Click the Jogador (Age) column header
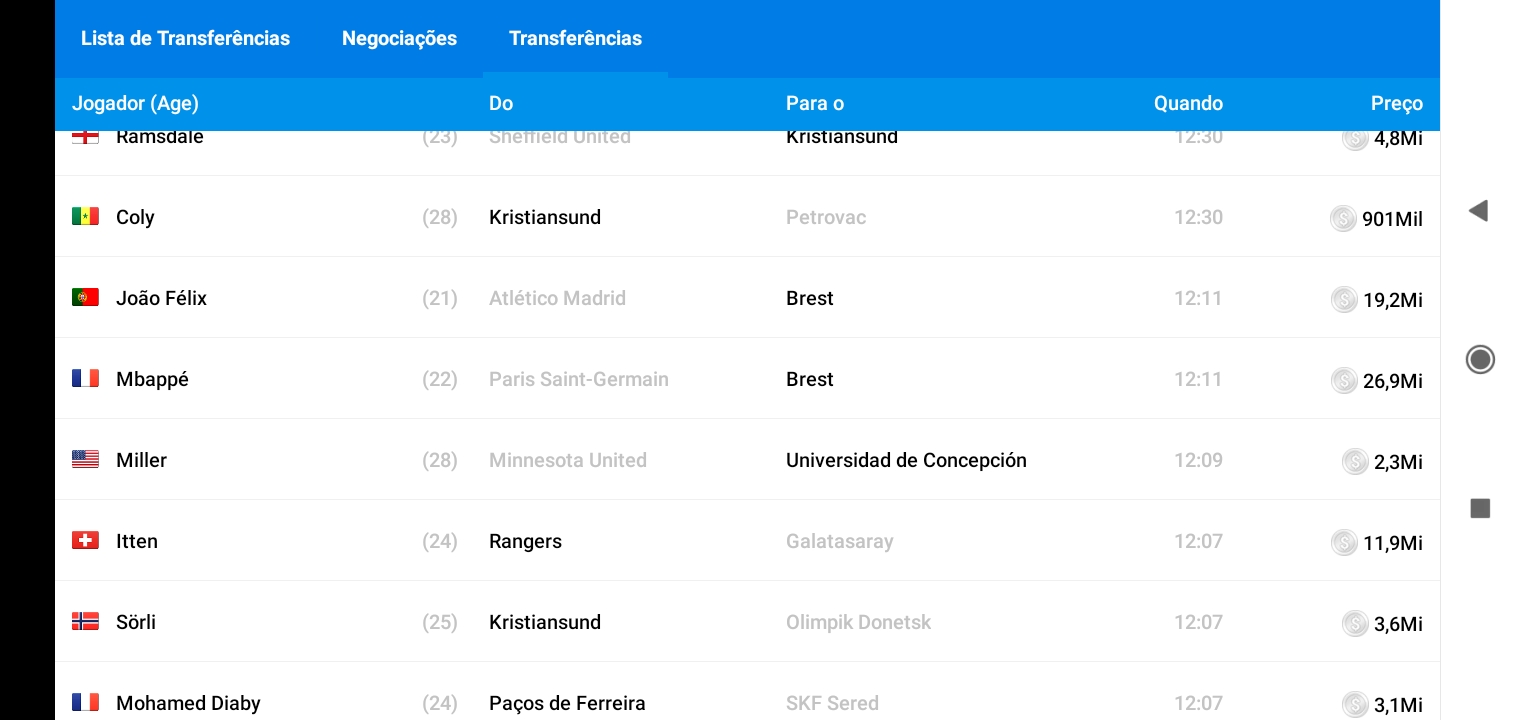 click(x=135, y=104)
